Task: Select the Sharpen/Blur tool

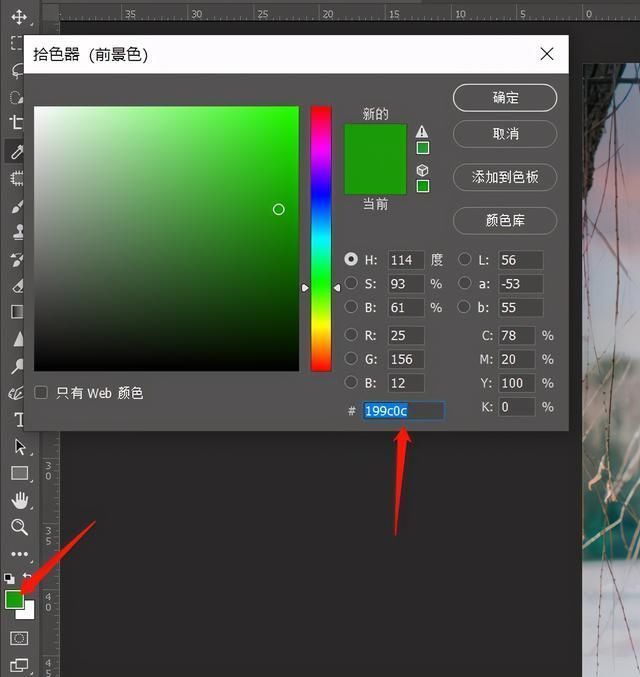Action: (18, 339)
